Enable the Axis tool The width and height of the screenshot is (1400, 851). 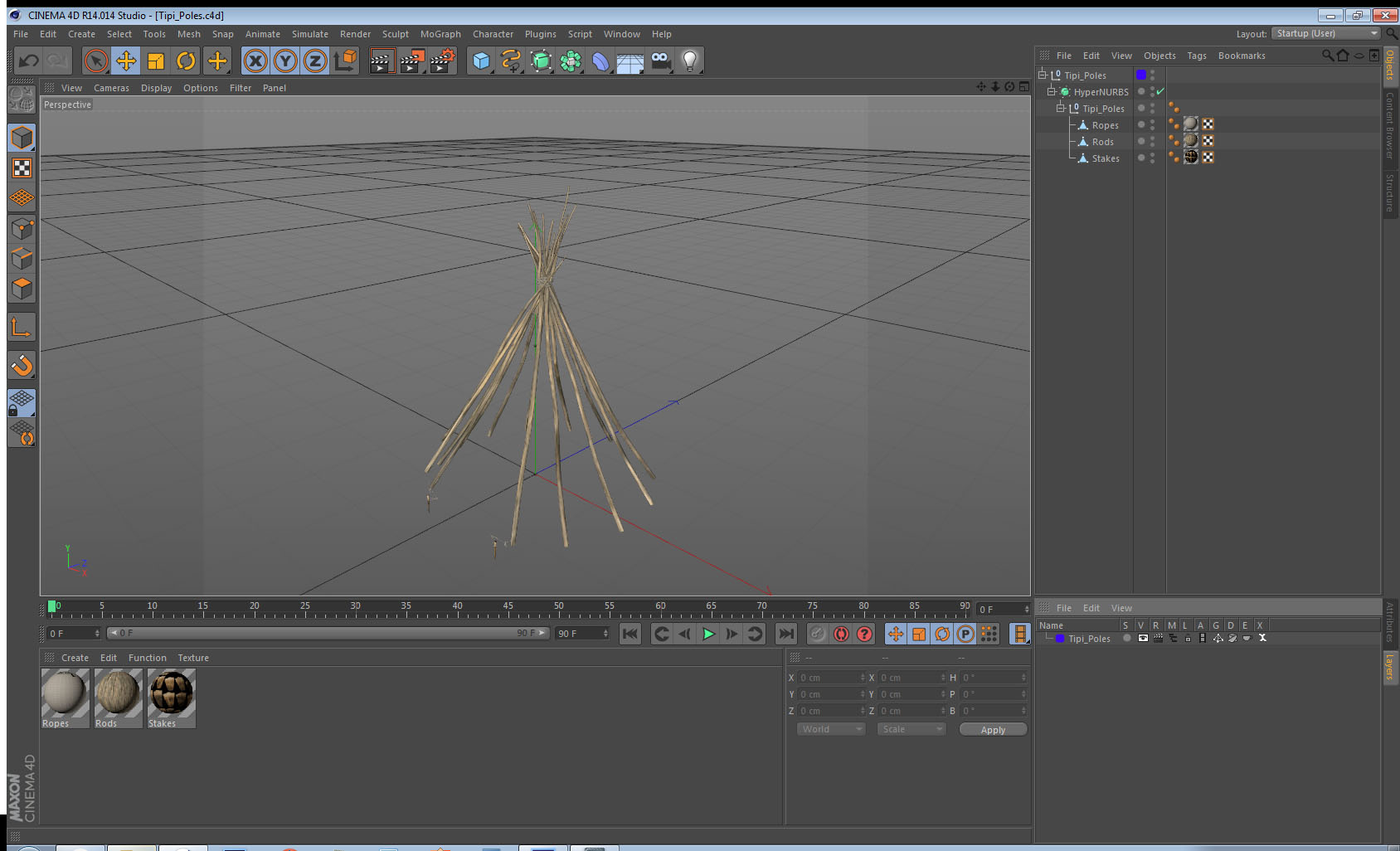[22, 328]
